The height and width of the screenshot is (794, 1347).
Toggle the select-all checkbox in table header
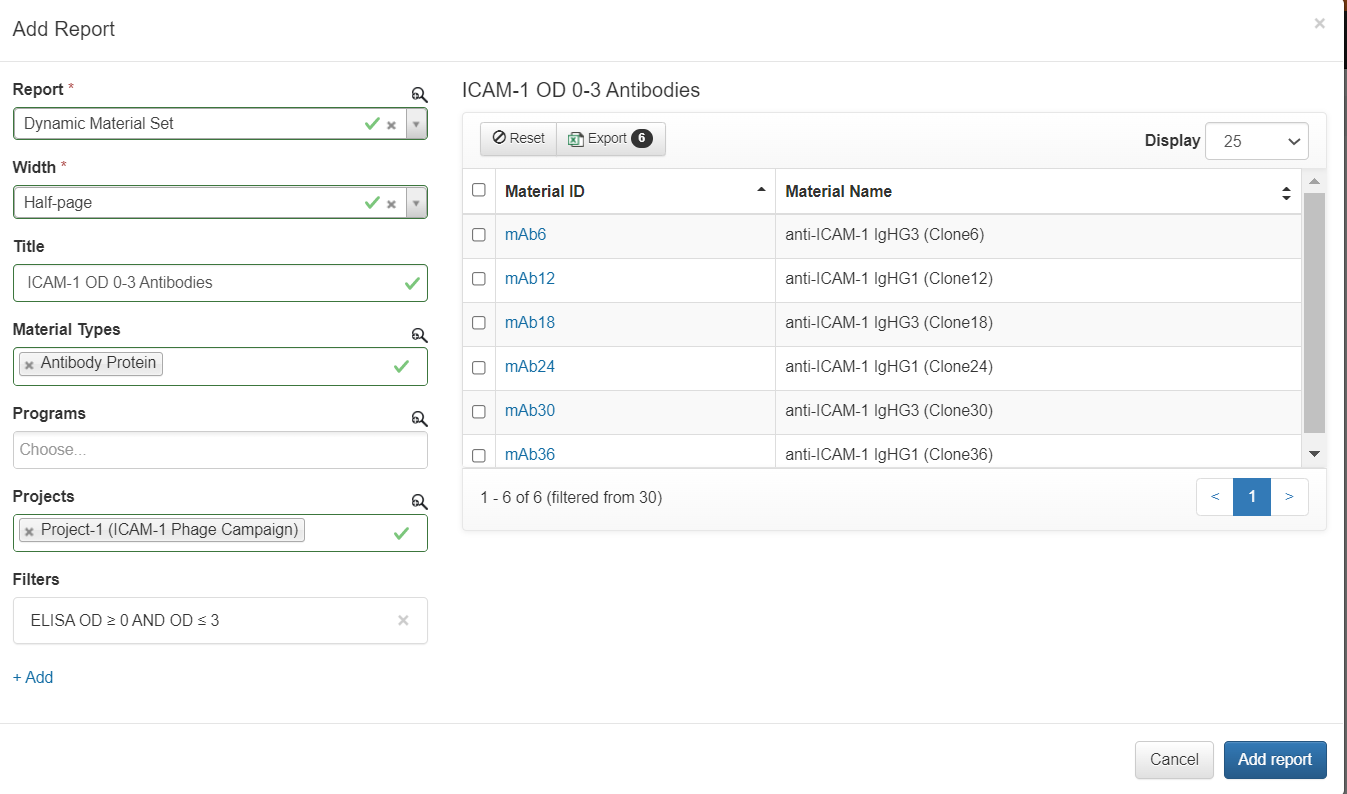[479, 190]
